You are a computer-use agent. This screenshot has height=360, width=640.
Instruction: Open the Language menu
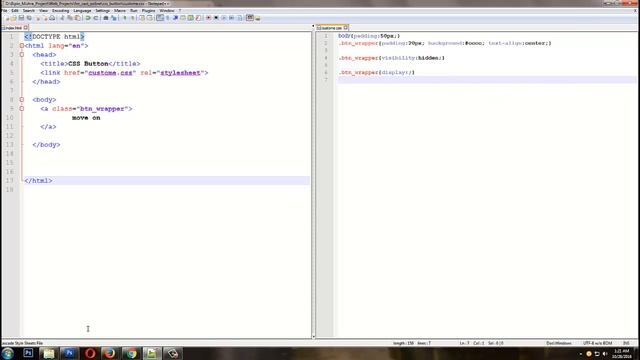pyautogui.click(x=82, y=11)
